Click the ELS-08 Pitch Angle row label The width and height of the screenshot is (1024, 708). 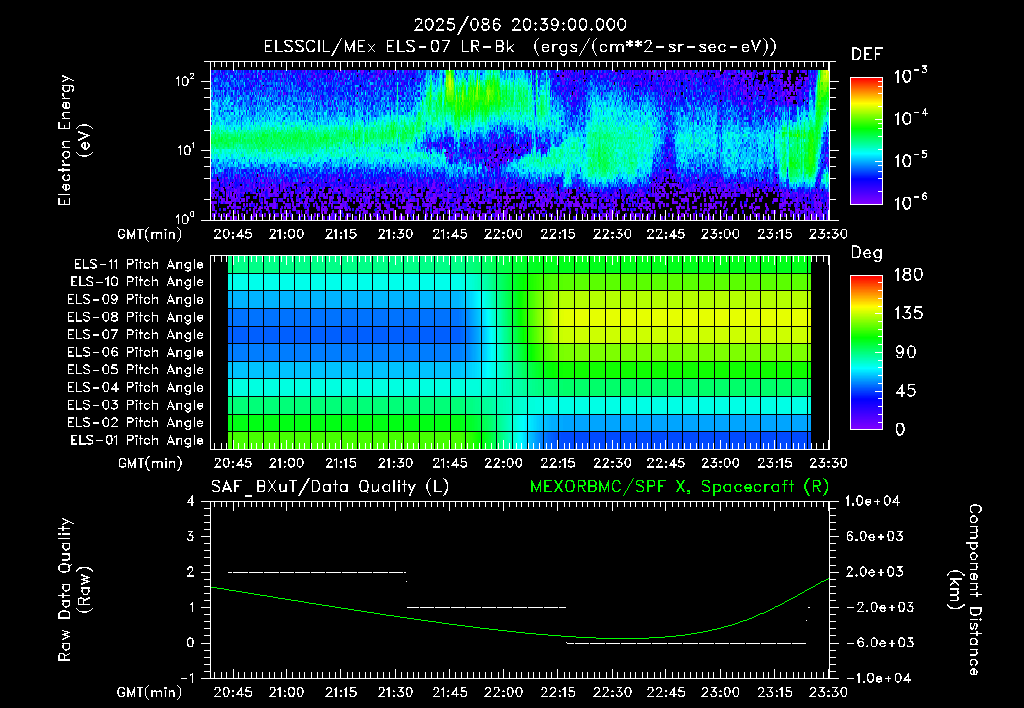(x=136, y=317)
